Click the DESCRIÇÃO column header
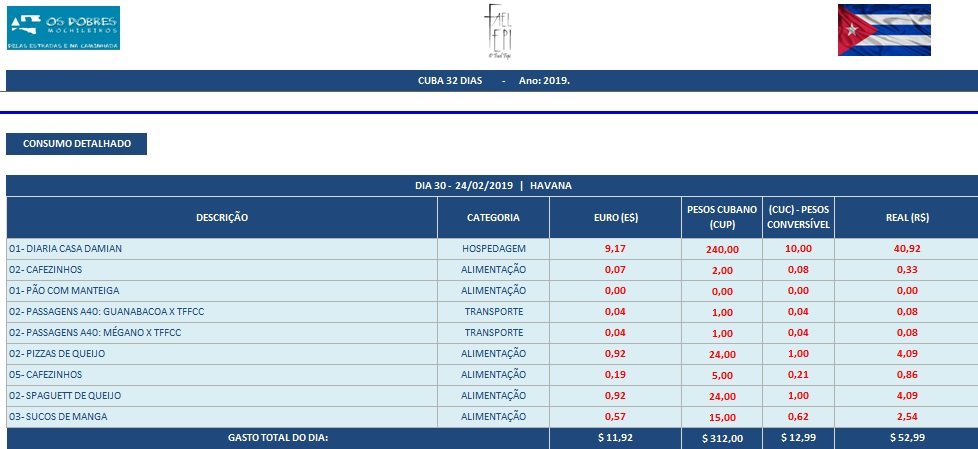The image size is (978, 449). coord(222,217)
